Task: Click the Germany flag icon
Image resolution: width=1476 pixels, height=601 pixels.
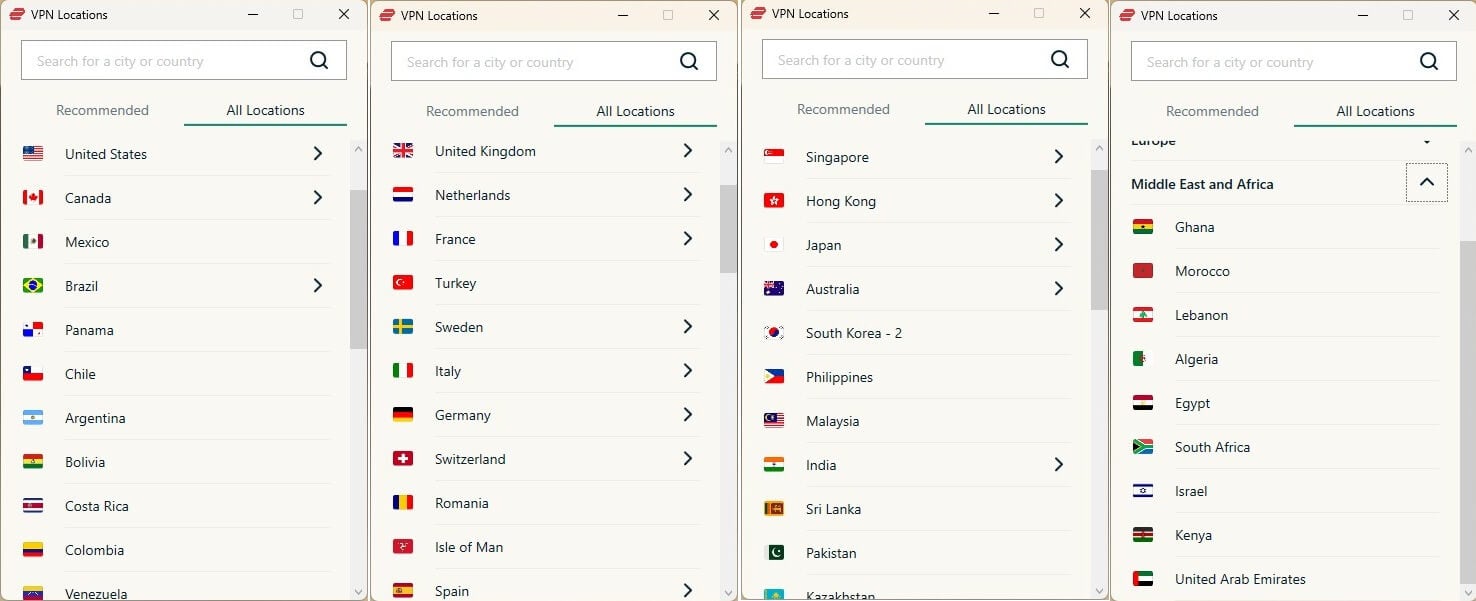Action: (403, 415)
